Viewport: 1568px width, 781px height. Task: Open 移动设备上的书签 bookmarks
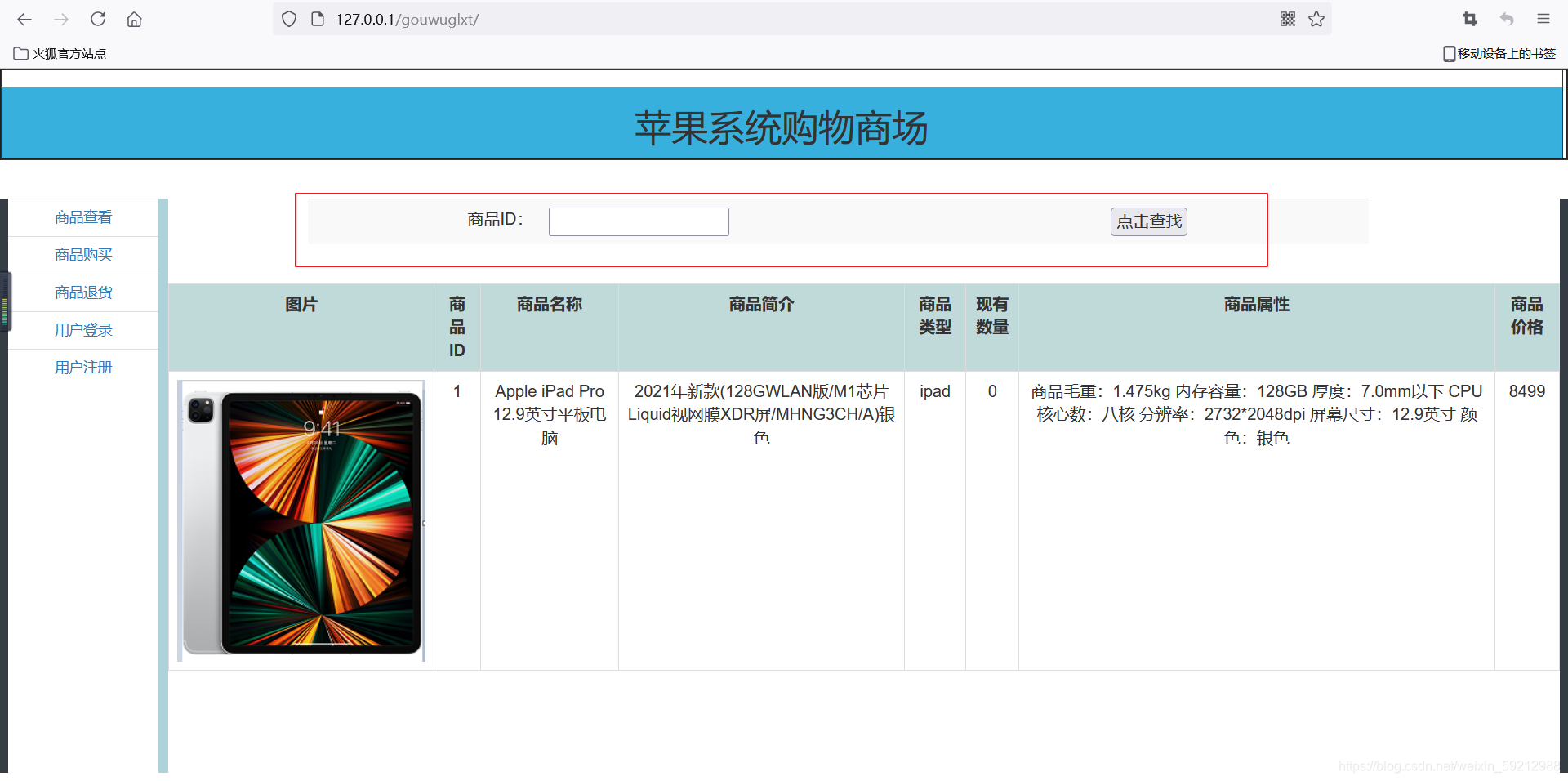click(1499, 53)
